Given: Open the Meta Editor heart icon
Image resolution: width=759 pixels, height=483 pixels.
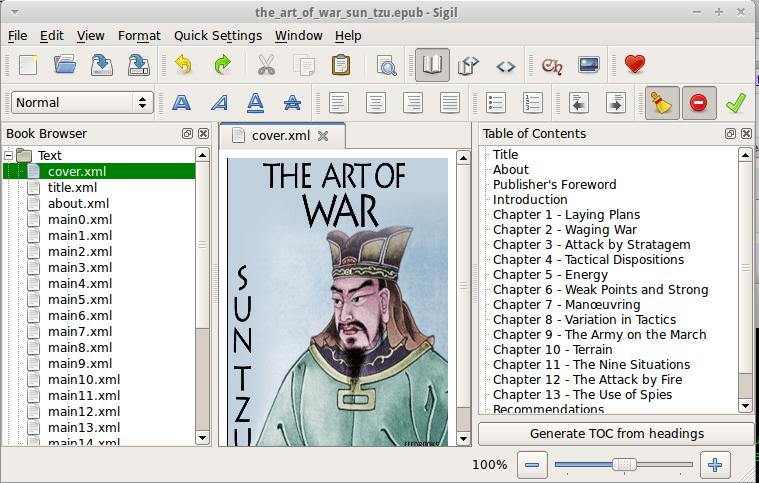Looking at the screenshot, I should (634, 65).
